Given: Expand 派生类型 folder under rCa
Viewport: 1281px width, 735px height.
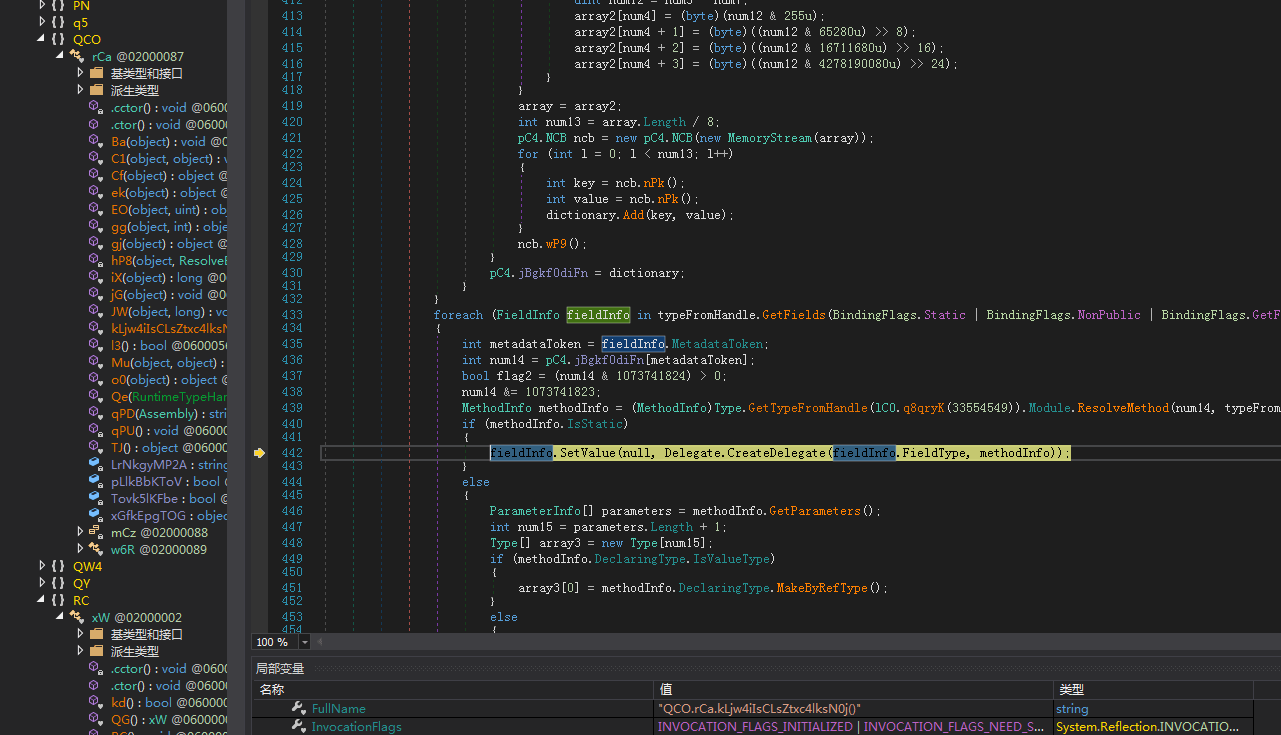Looking at the screenshot, I should click(x=80, y=91).
